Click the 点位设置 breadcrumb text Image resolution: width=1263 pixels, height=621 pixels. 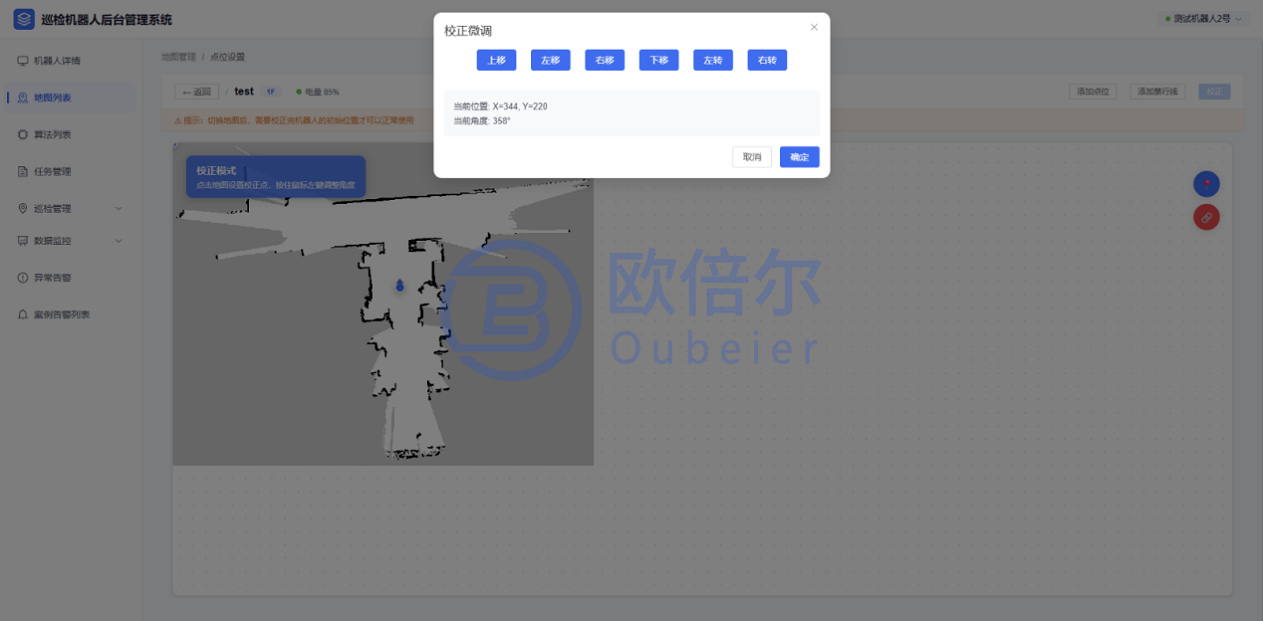(x=228, y=57)
